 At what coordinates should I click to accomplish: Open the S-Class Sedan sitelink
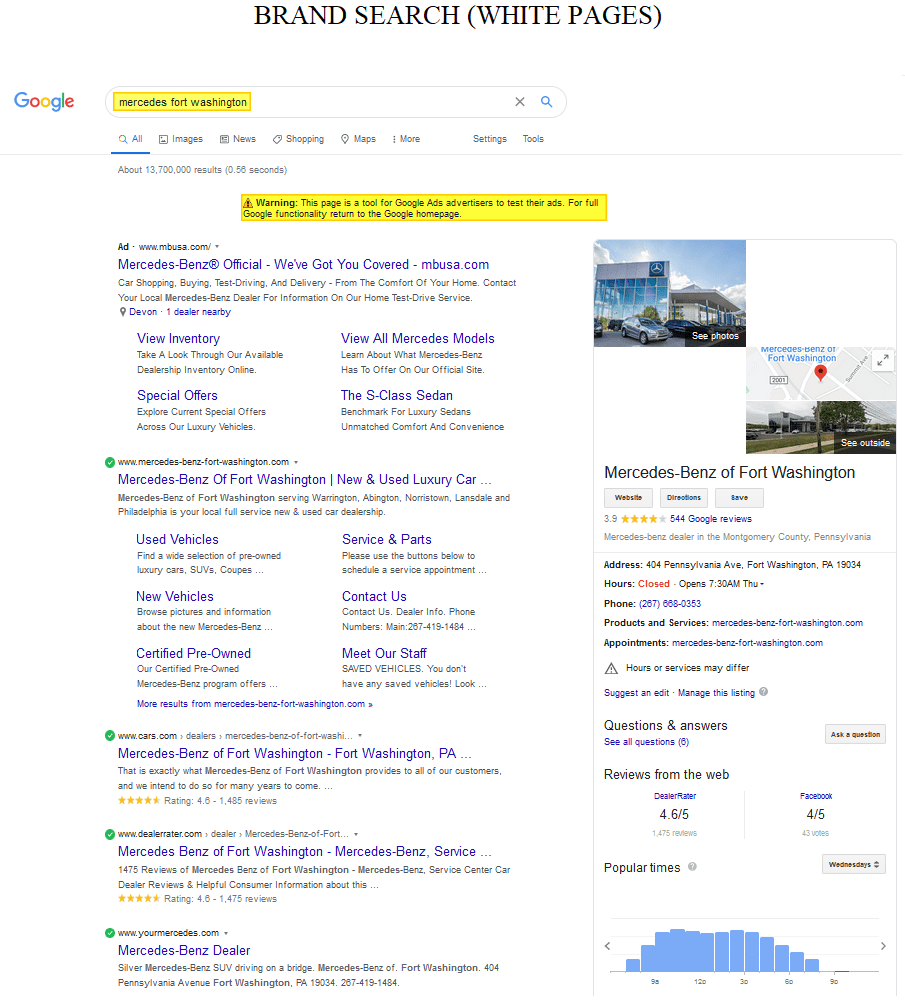pos(397,396)
